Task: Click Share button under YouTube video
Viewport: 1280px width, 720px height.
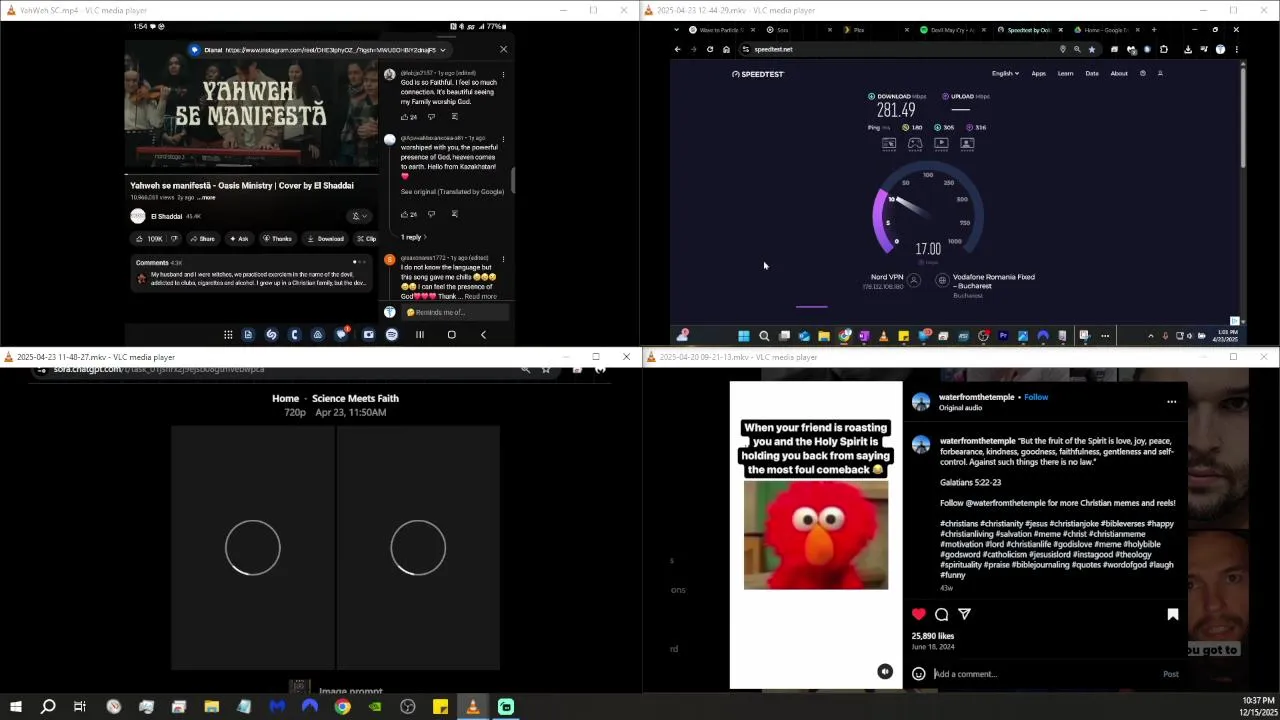Action: click(202, 239)
